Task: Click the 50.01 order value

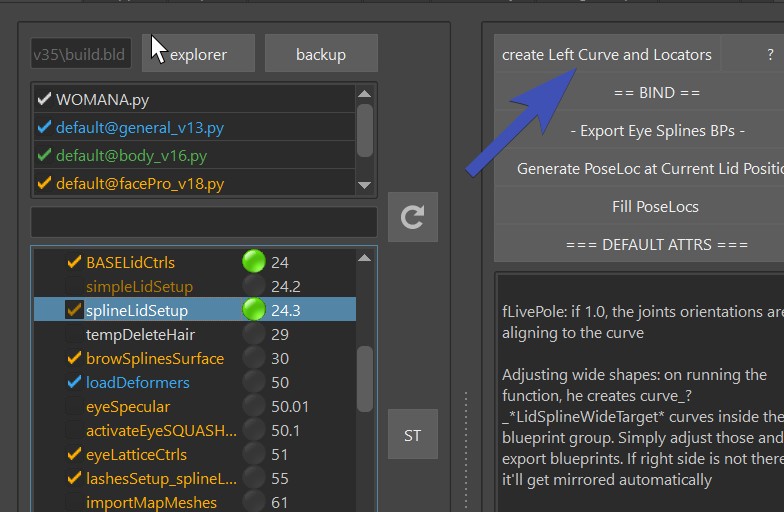Action: [x=290, y=406]
